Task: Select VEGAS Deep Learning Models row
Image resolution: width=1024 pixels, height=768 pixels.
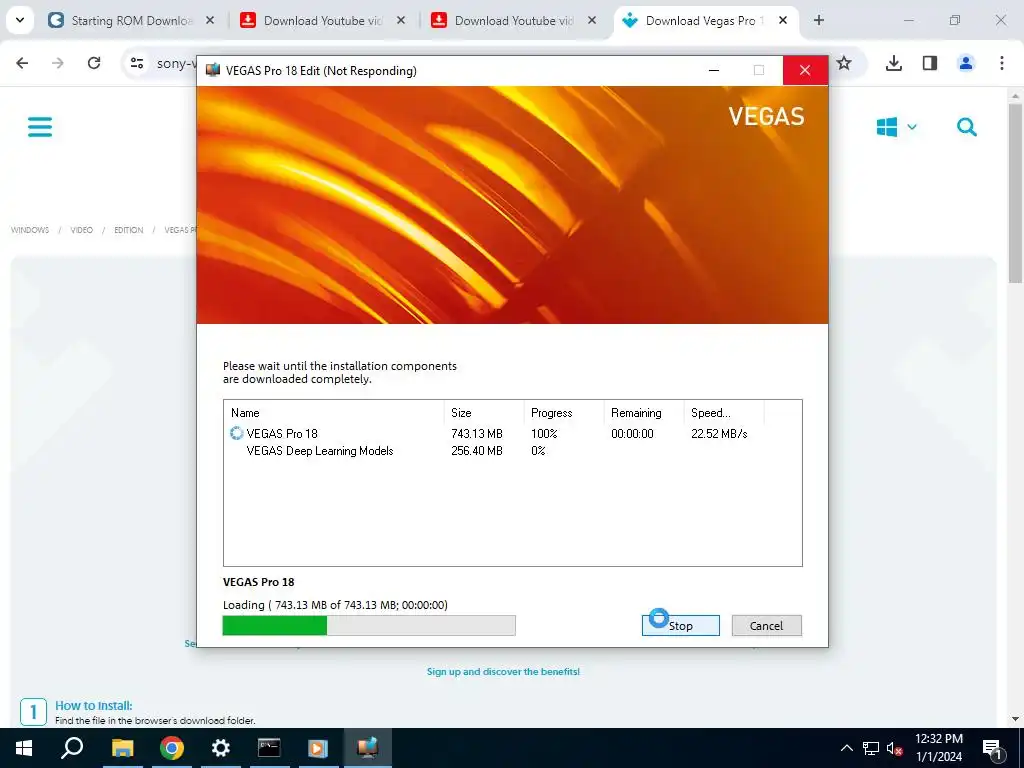Action: [x=513, y=451]
